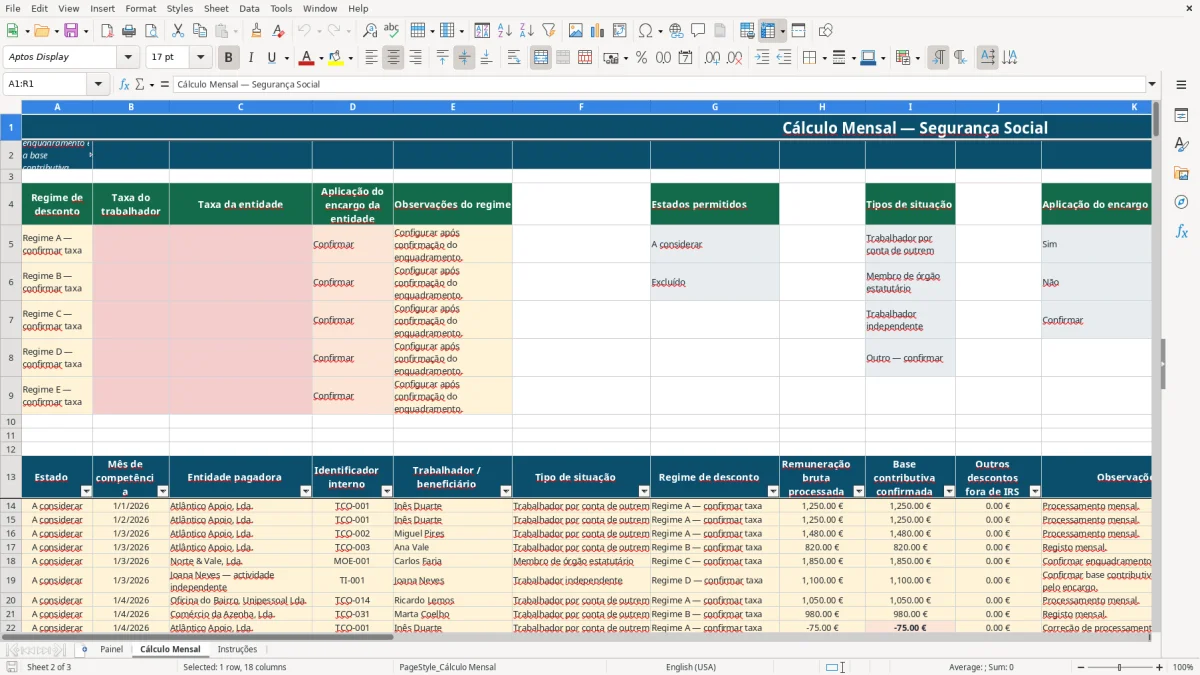
Task: Toggle wrap text
Action: pos(514,58)
